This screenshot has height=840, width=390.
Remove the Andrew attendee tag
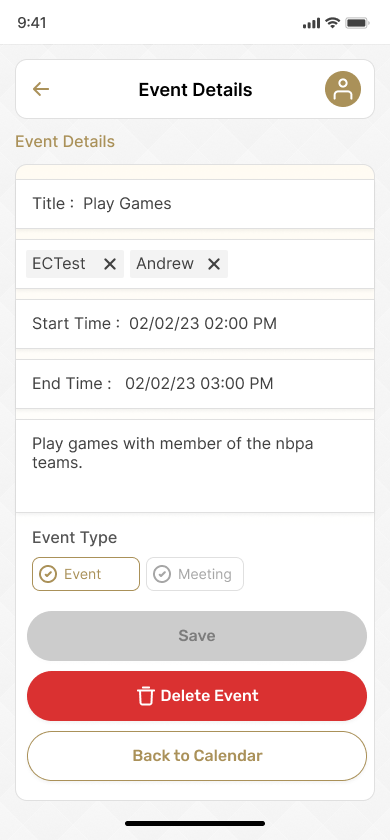214,264
